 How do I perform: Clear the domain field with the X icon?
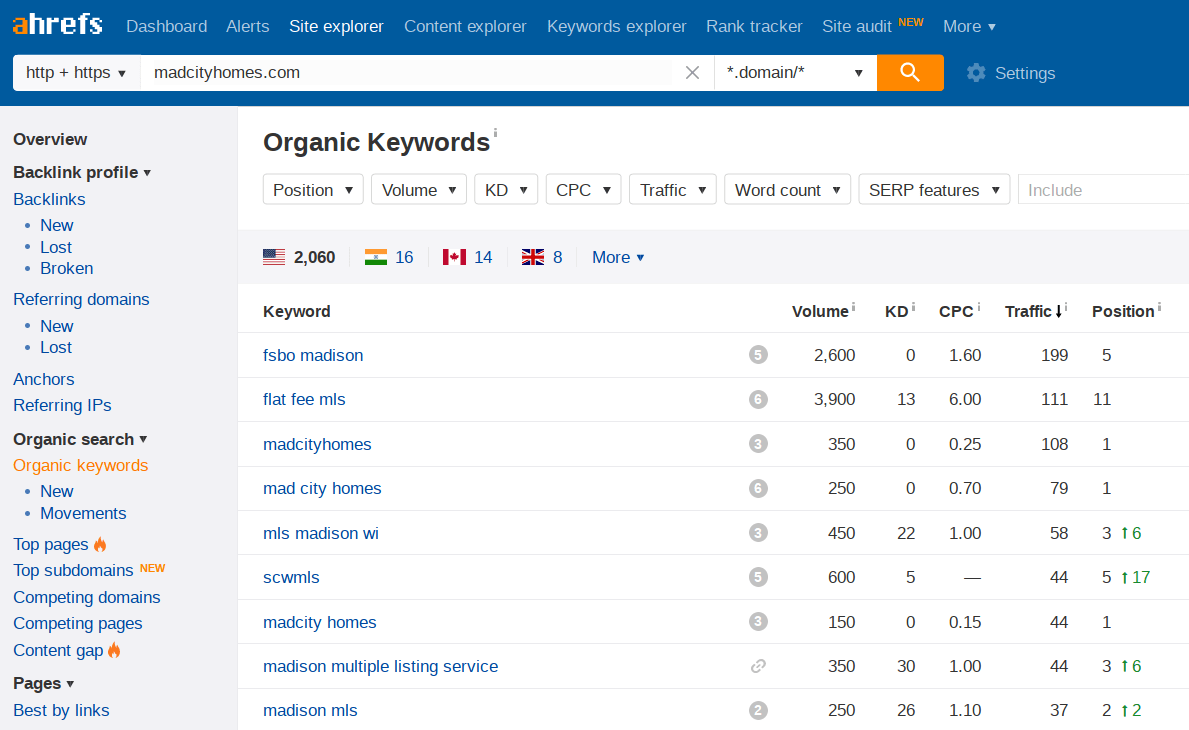coord(692,73)
